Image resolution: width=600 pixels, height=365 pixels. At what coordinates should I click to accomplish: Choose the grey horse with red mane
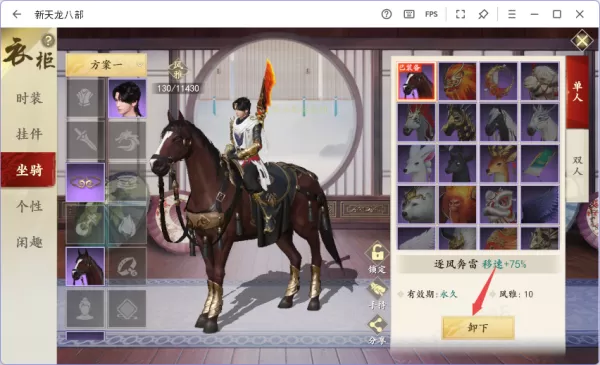416,123
